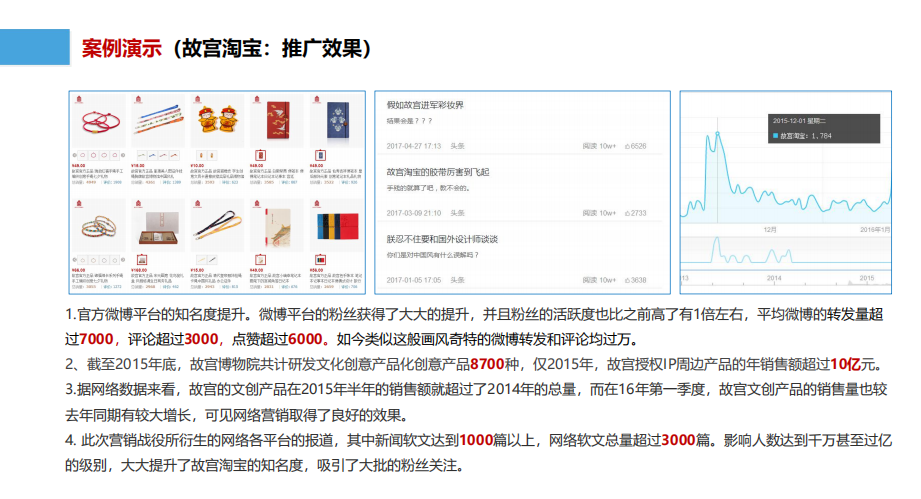The width and height of the screenshot is (921, 499).
Task: Click the ¥10.00 price
Action: 197,166
